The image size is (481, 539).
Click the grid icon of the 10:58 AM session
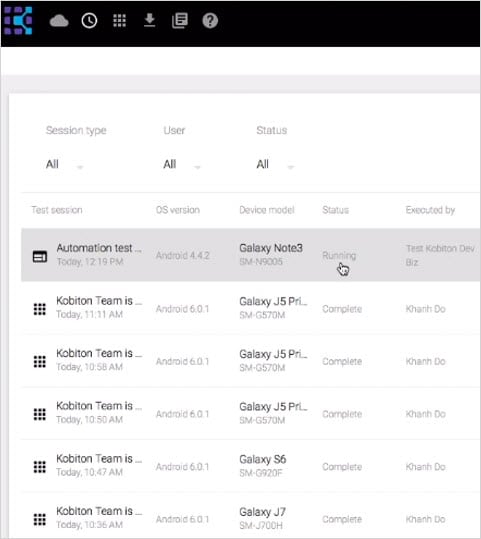(x=40, y=362)
